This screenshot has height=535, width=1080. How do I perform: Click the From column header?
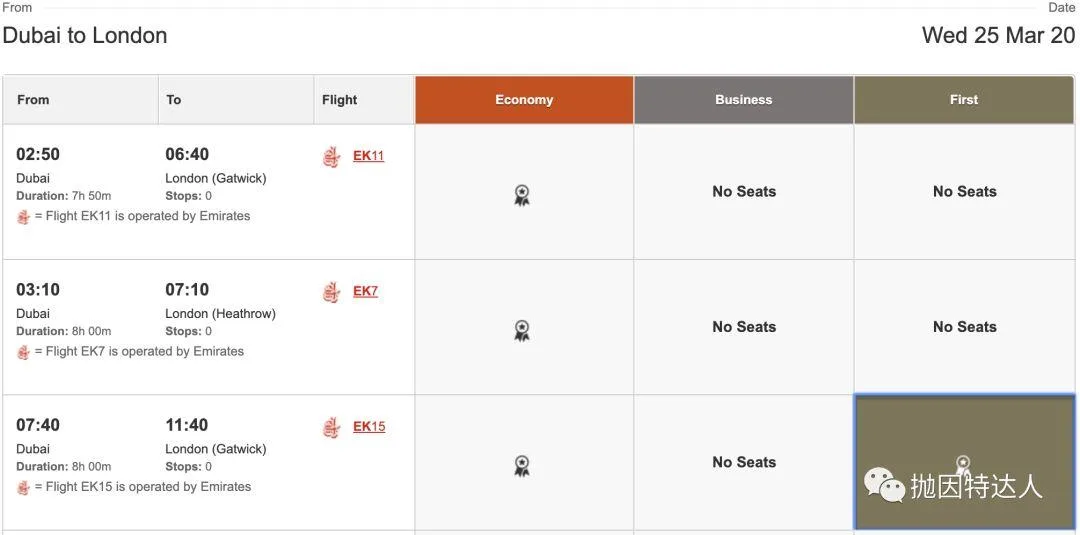33,100
